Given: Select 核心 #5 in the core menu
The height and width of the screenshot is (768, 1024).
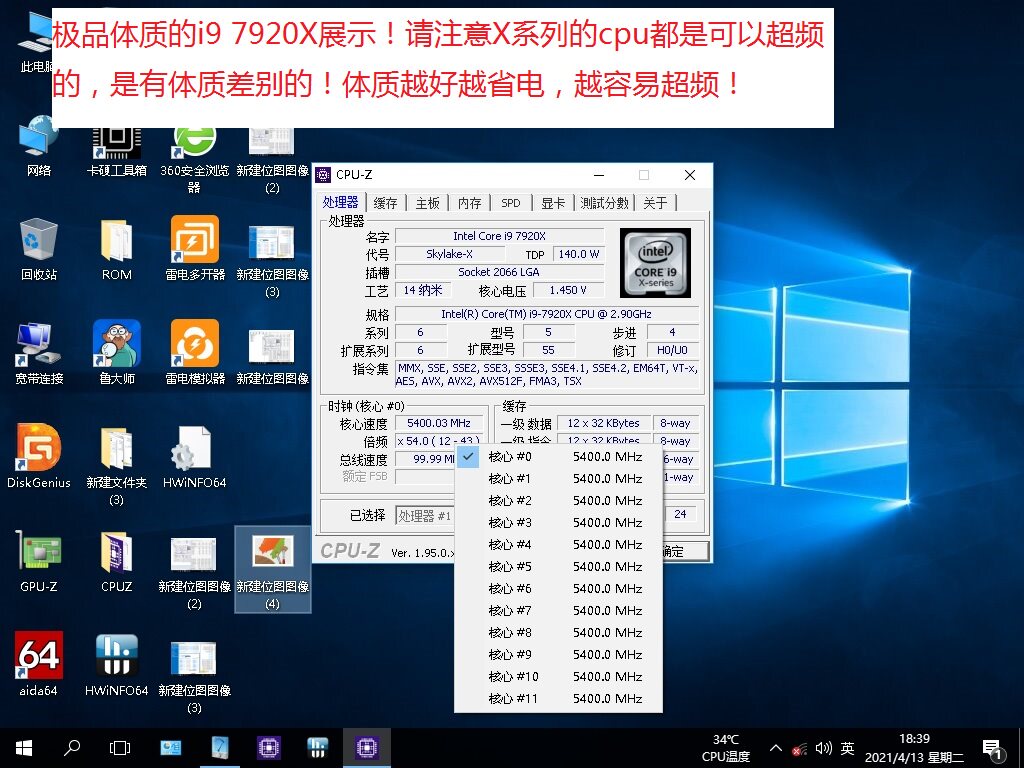Looking at the screenshot, I should (558, 567).
